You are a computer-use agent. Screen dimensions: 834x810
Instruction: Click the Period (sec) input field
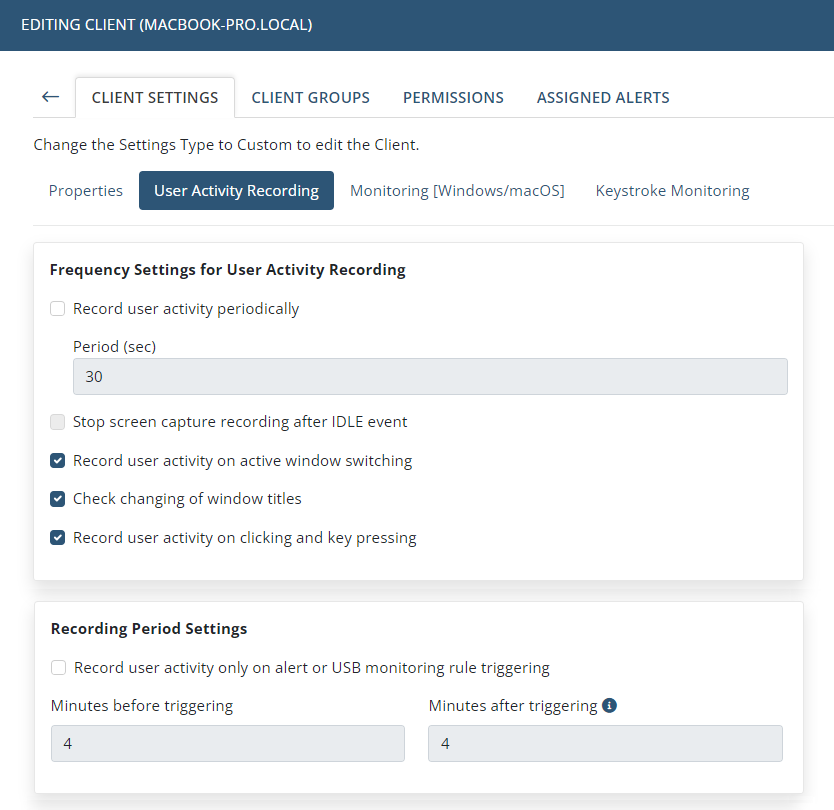[430, 377]
